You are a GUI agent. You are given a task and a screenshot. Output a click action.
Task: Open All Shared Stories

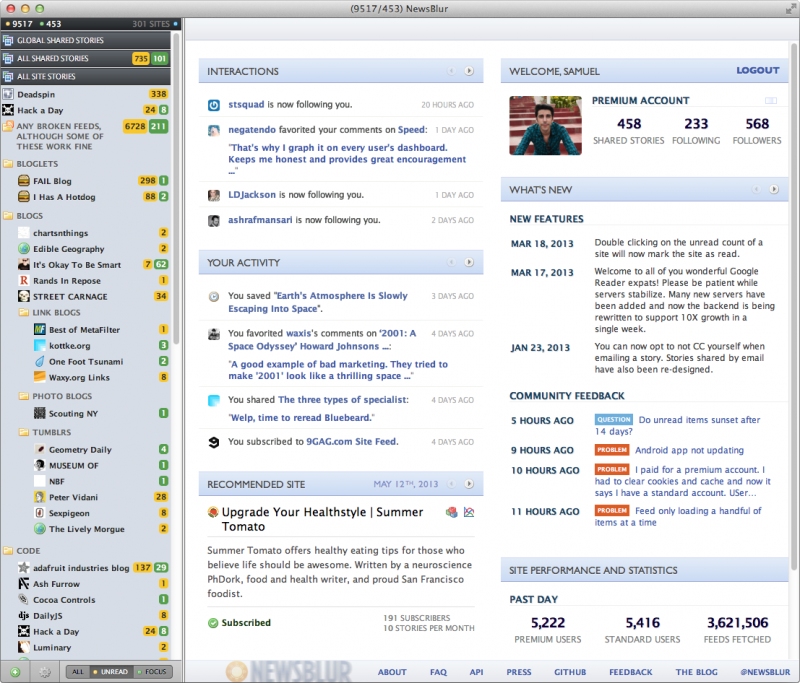[x=86, y=58]
